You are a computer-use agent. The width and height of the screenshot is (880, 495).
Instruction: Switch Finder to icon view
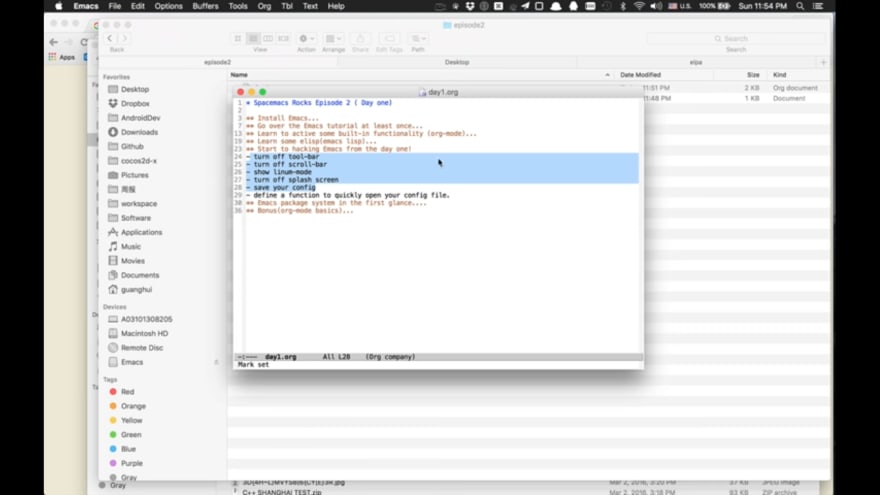coord(238,38)
